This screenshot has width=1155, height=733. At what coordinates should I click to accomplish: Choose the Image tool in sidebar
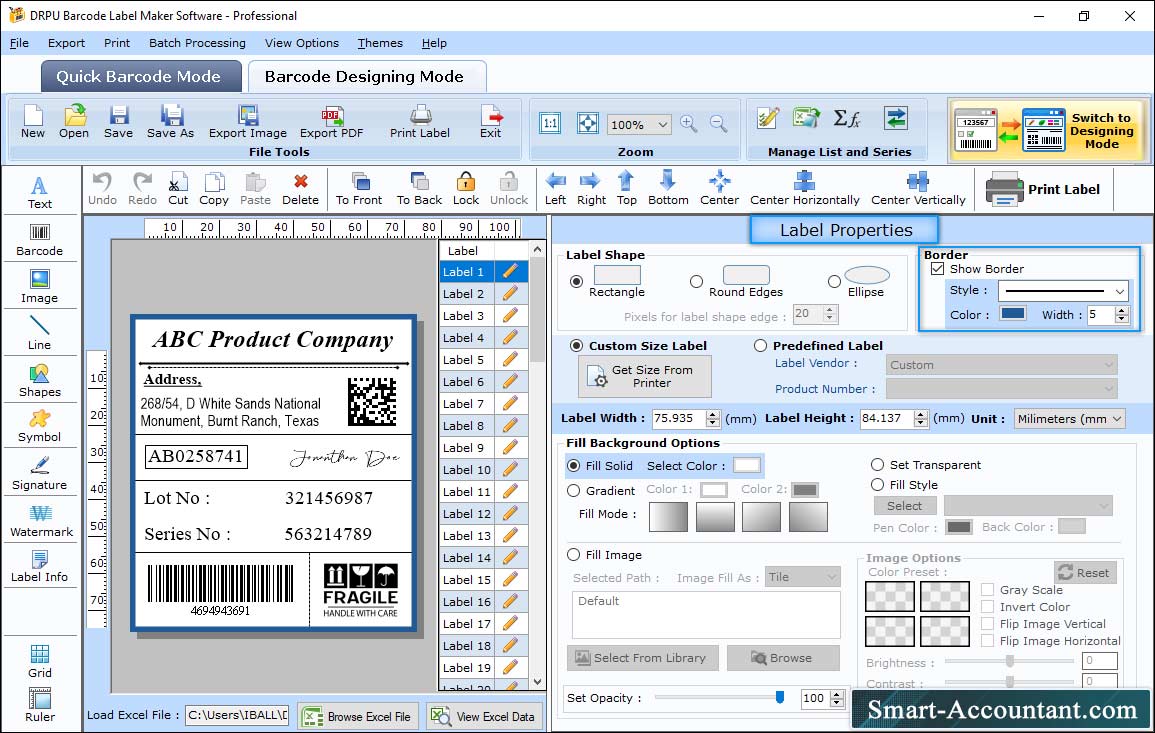40,287
